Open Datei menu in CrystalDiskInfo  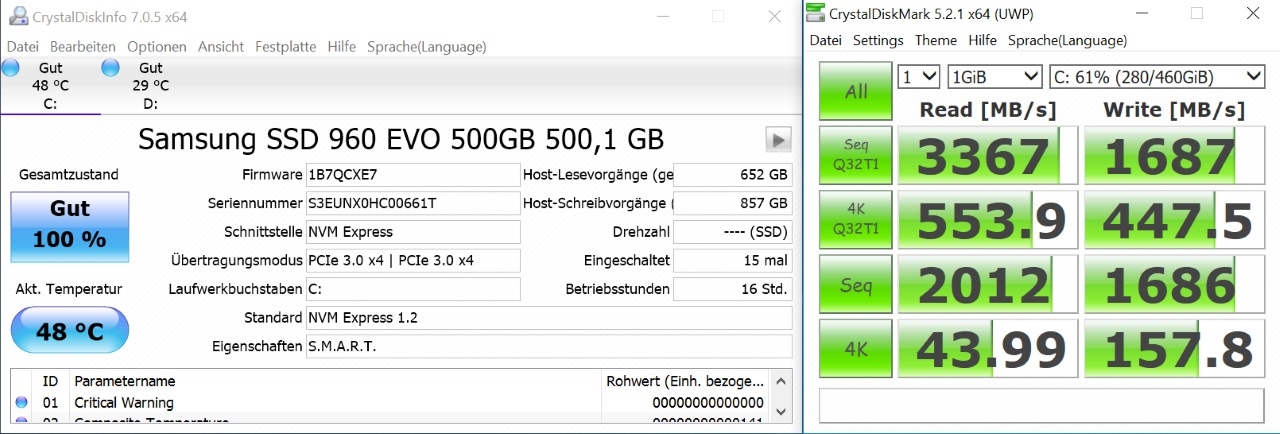(x=22, y=47)
